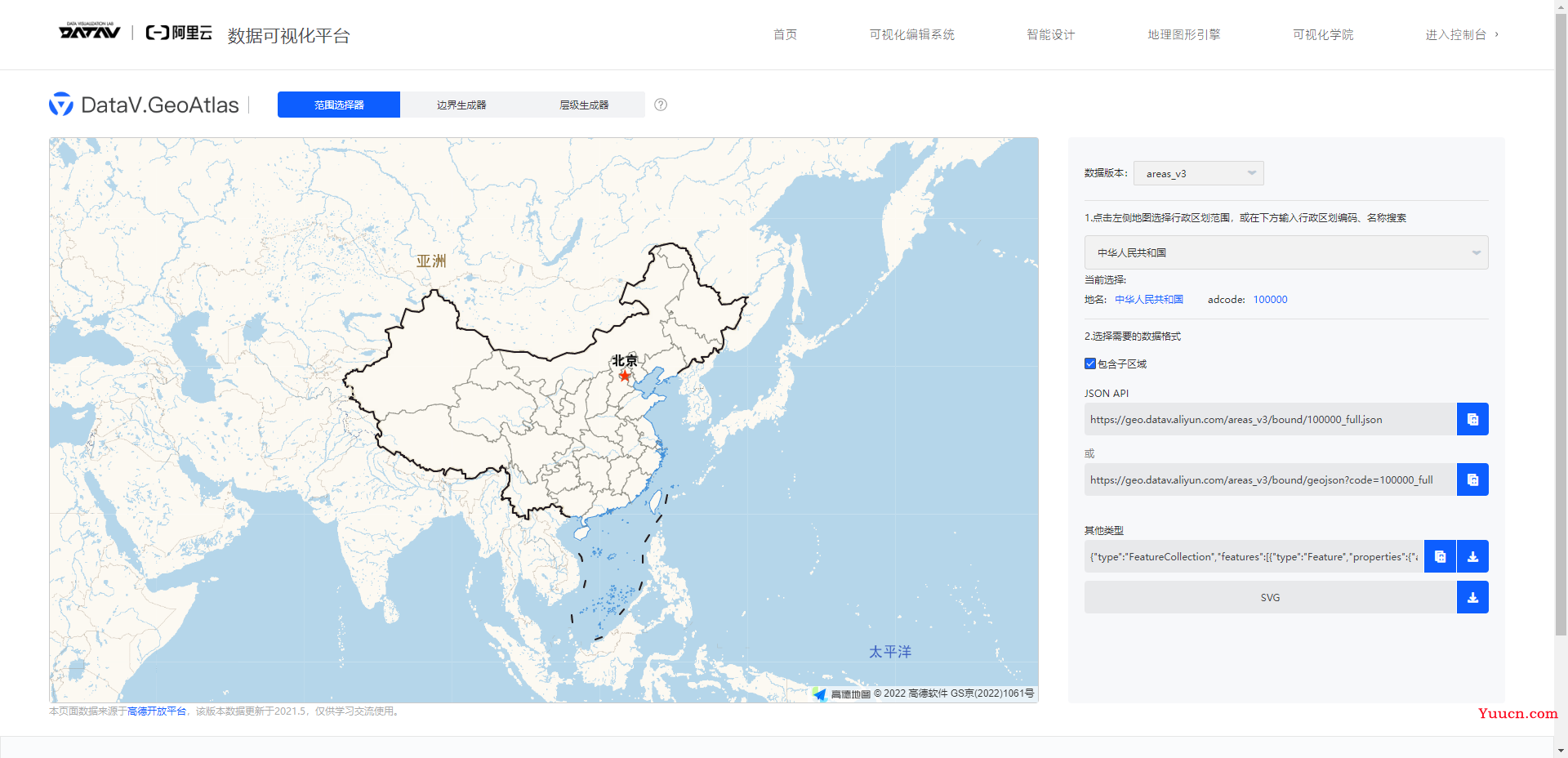The image size is (1568, 758).
Task: Download the FeatureCollection JSON file
Action: pyautogui.click(x=1472, y=556)
